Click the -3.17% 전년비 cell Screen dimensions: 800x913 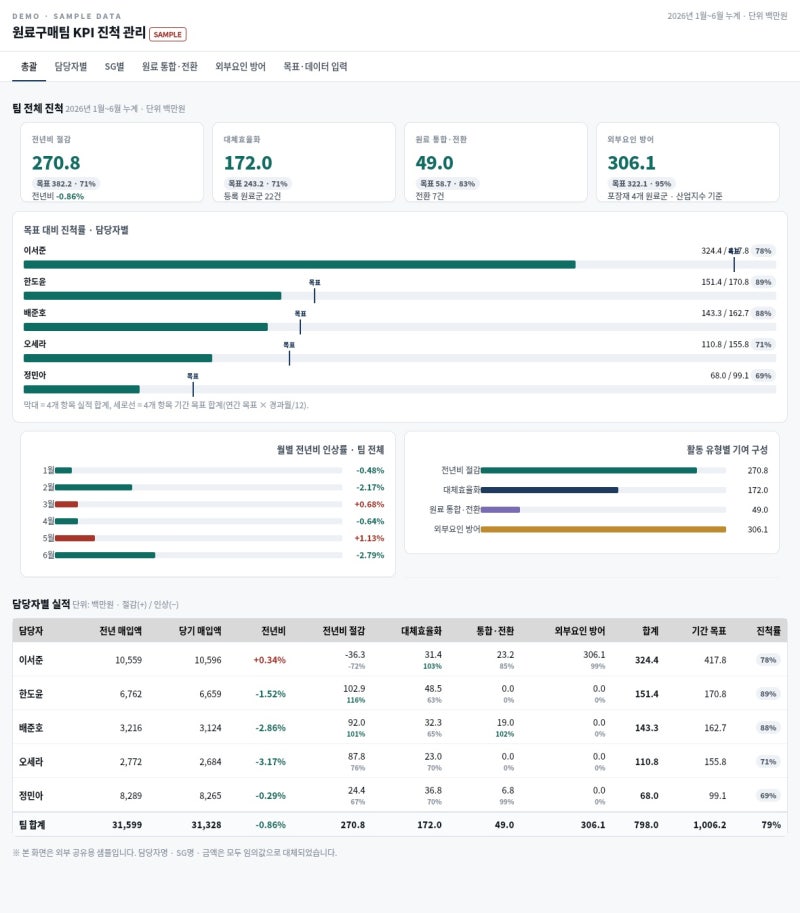(x=271, y=762)
